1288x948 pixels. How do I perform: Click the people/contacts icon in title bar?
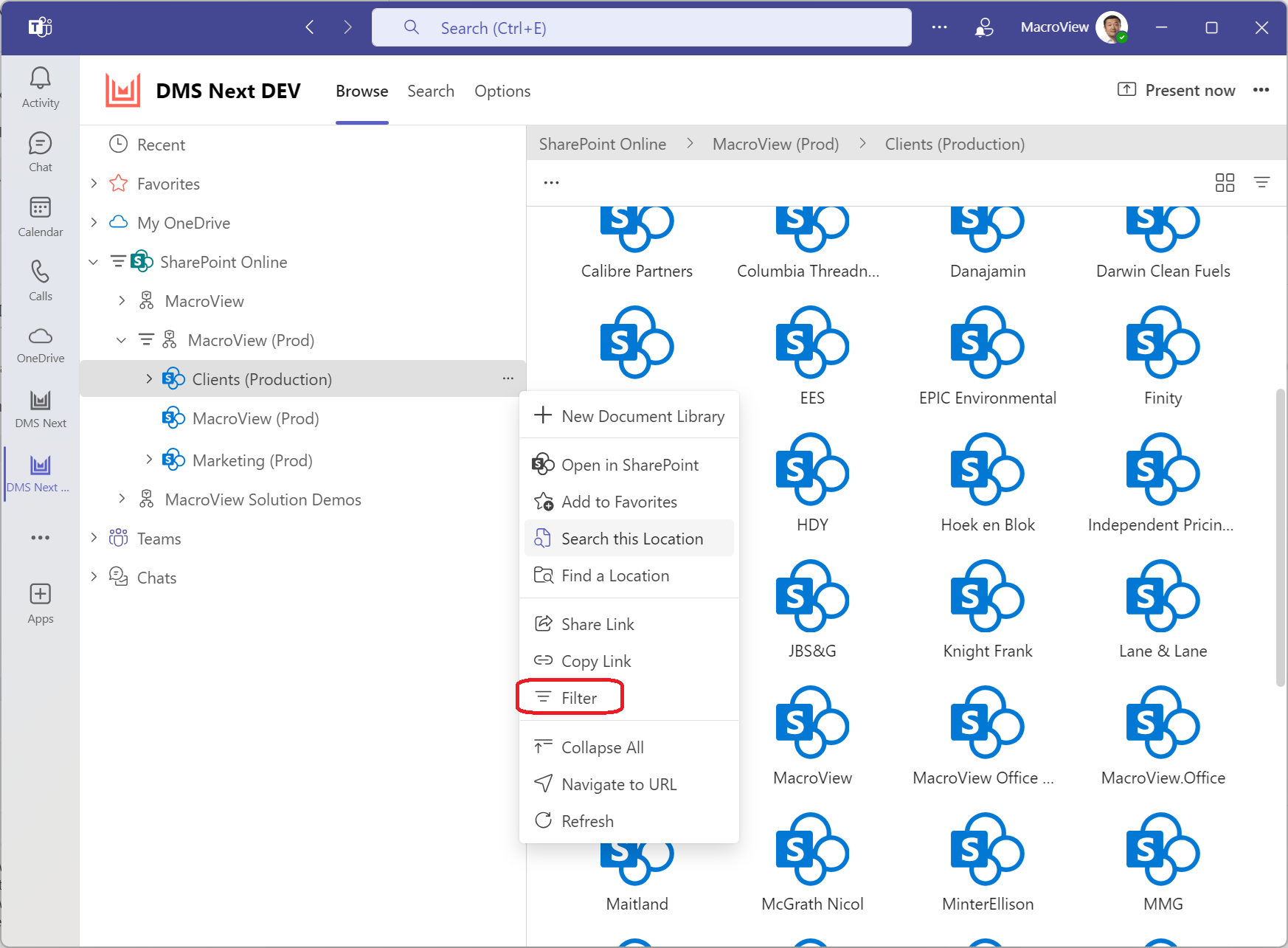coord(983,27)
